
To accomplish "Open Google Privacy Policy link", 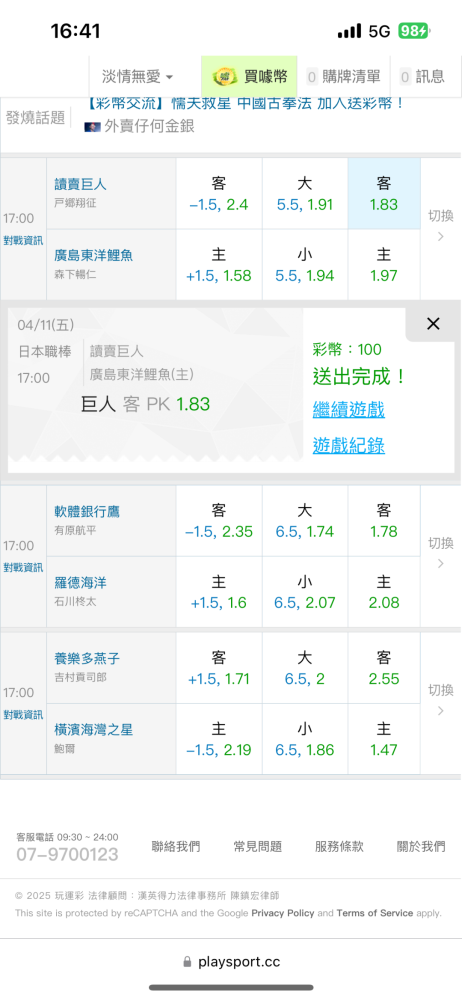I will click(x=283, y=913).
